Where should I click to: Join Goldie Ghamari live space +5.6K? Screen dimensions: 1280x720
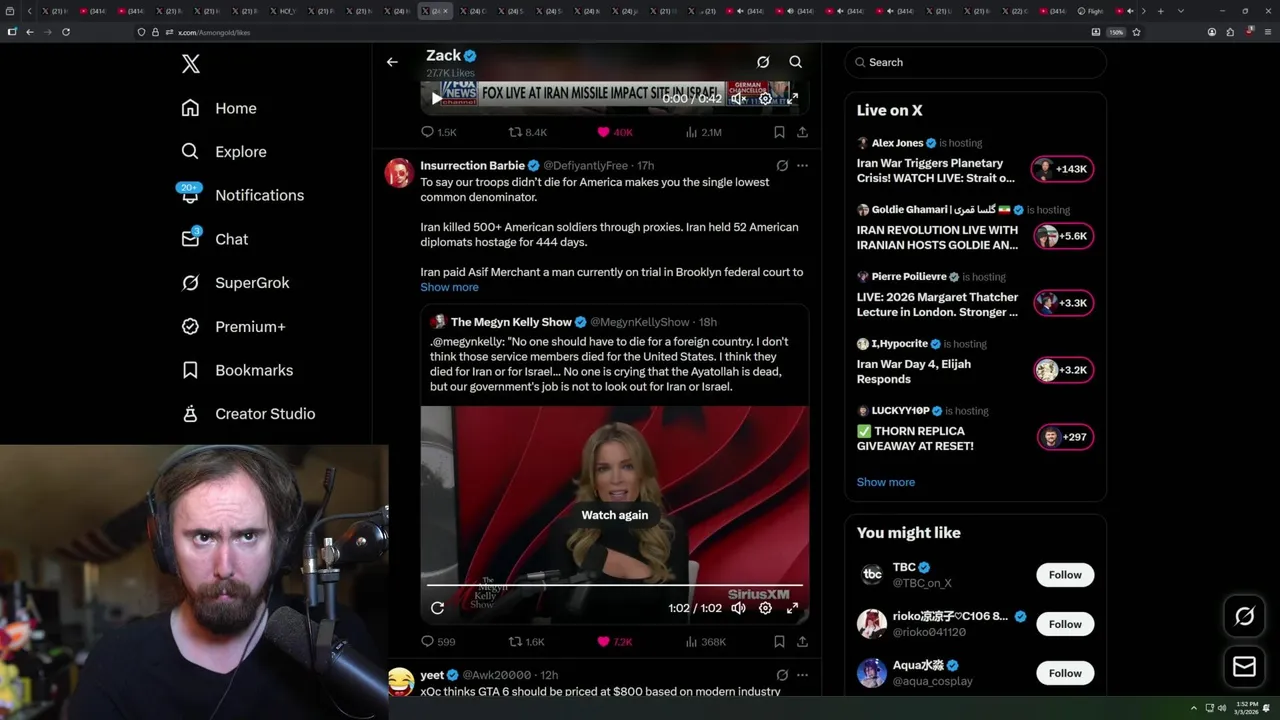[1063, 236]
